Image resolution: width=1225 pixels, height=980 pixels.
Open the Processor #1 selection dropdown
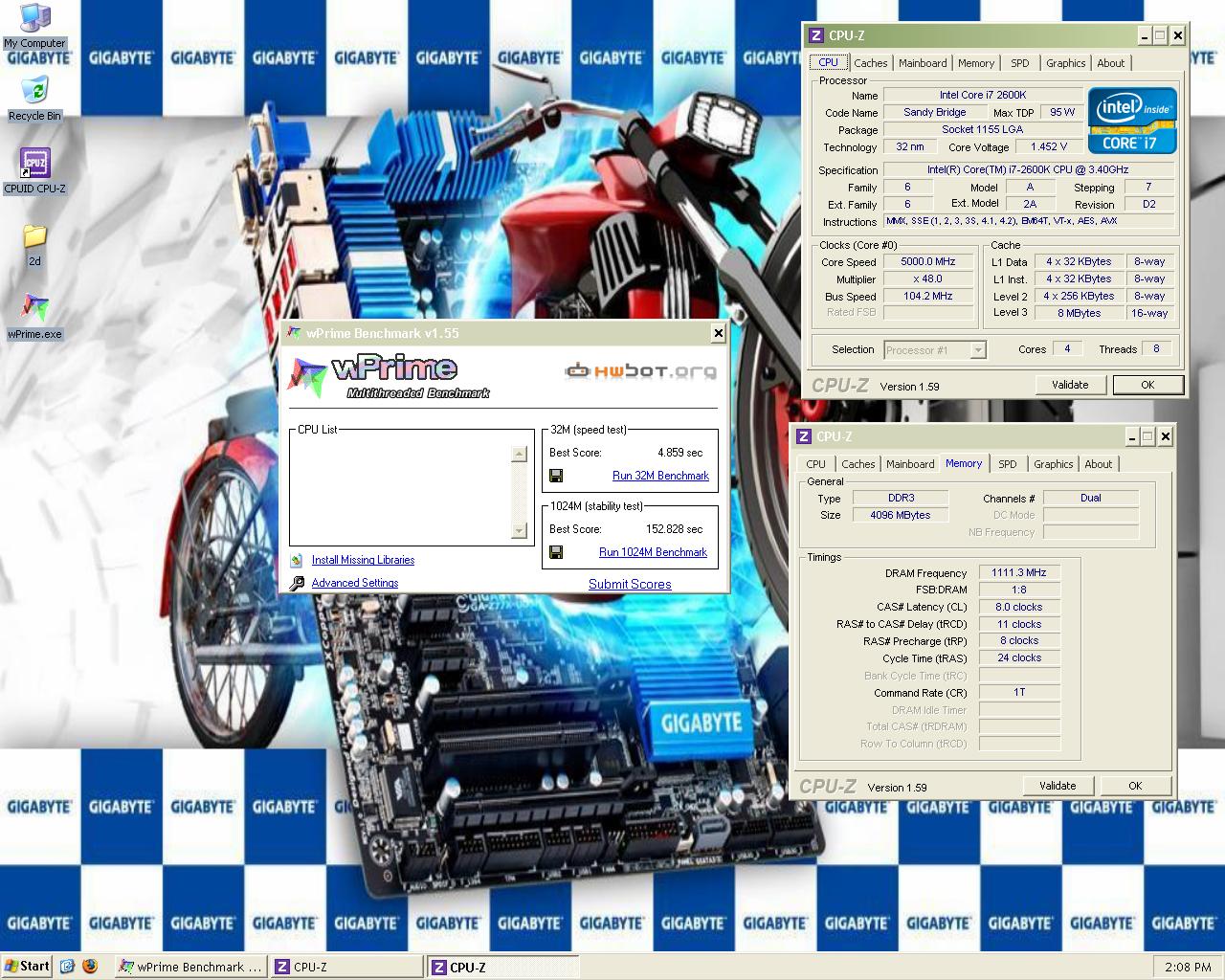pos(977,350)
